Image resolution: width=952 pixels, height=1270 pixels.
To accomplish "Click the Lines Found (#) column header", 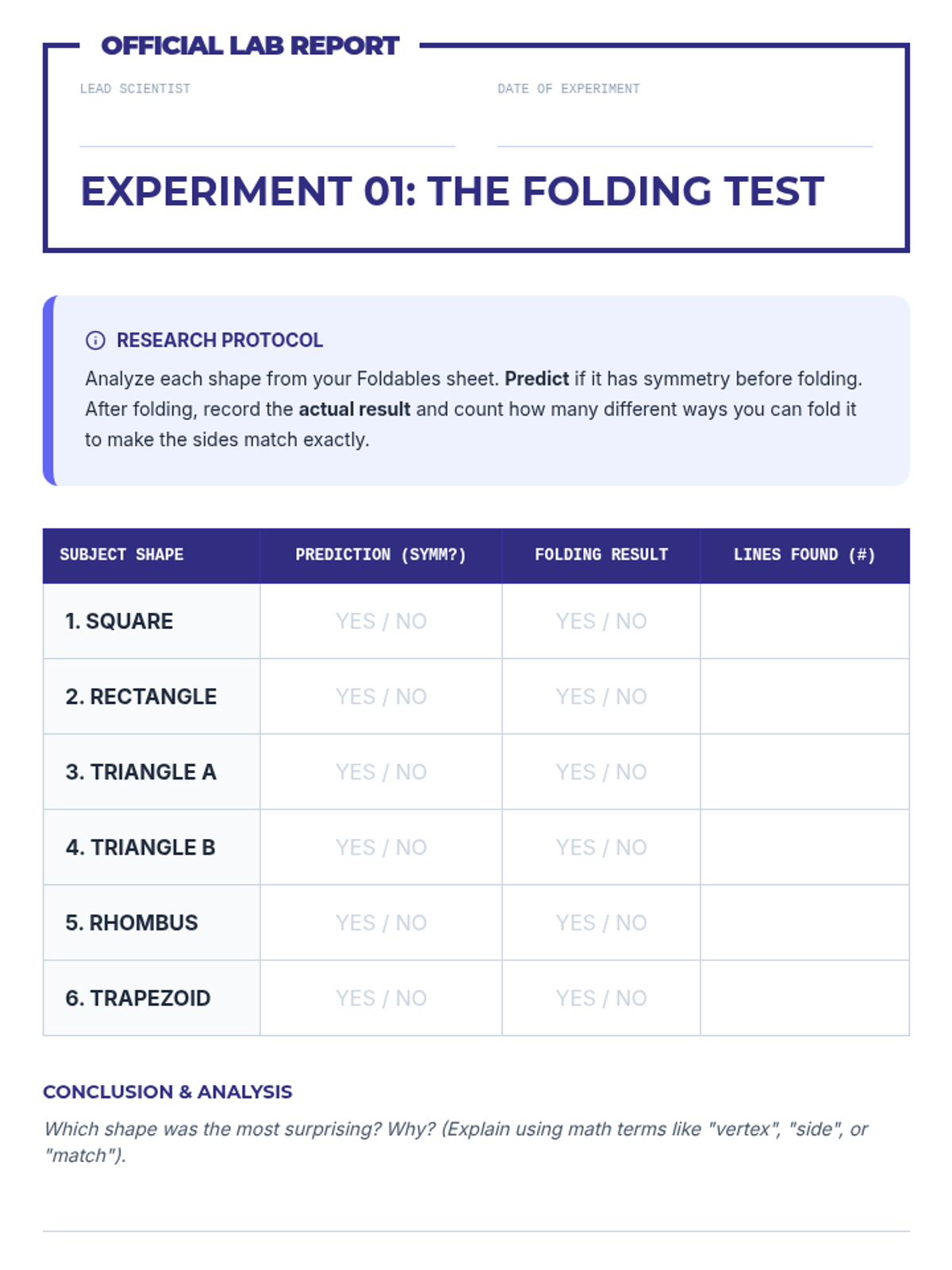I will pos(804,555).
